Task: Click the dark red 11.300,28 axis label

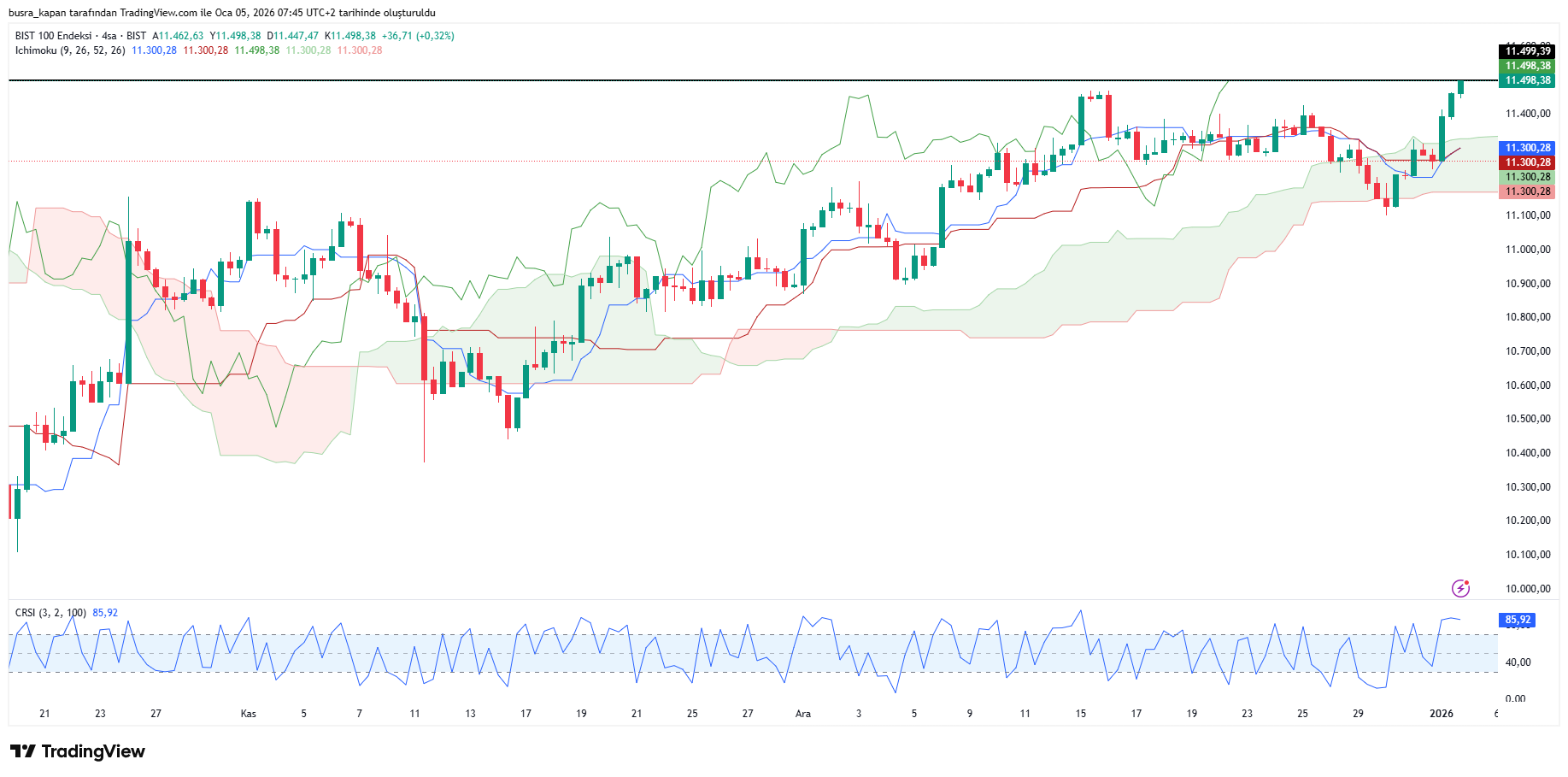Action: (1527, 162)
